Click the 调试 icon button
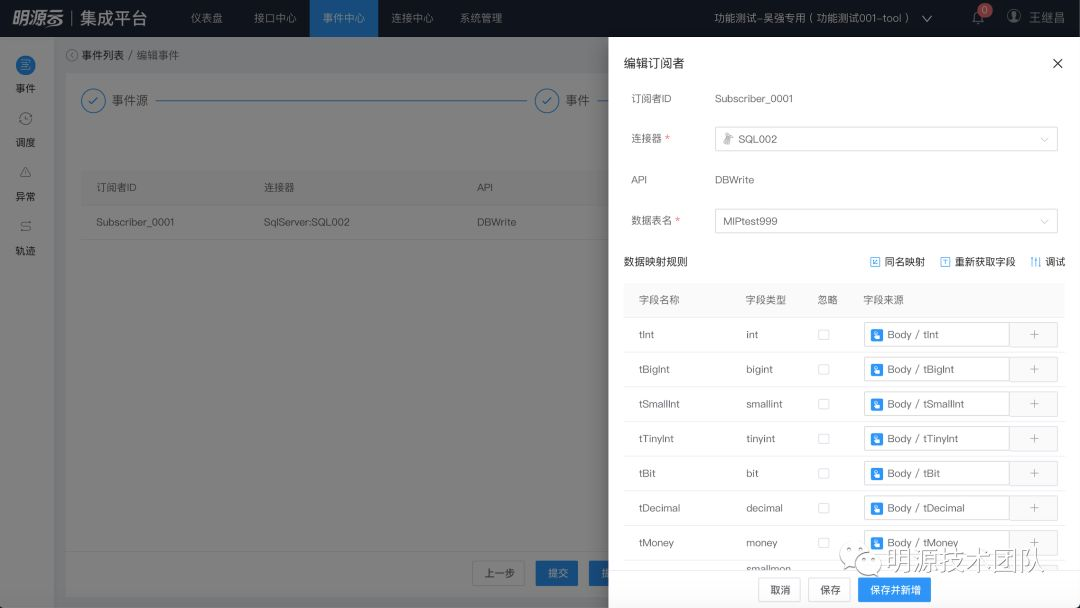1080x608 pixels. [1035, 262]
